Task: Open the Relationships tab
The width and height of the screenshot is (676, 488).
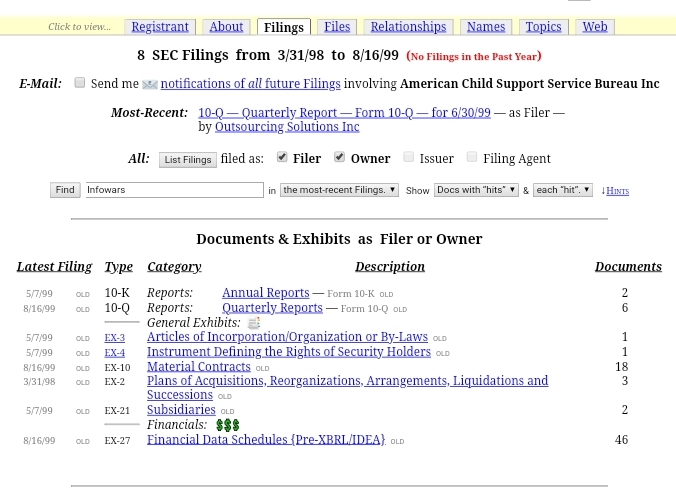Action: [408, 27]
